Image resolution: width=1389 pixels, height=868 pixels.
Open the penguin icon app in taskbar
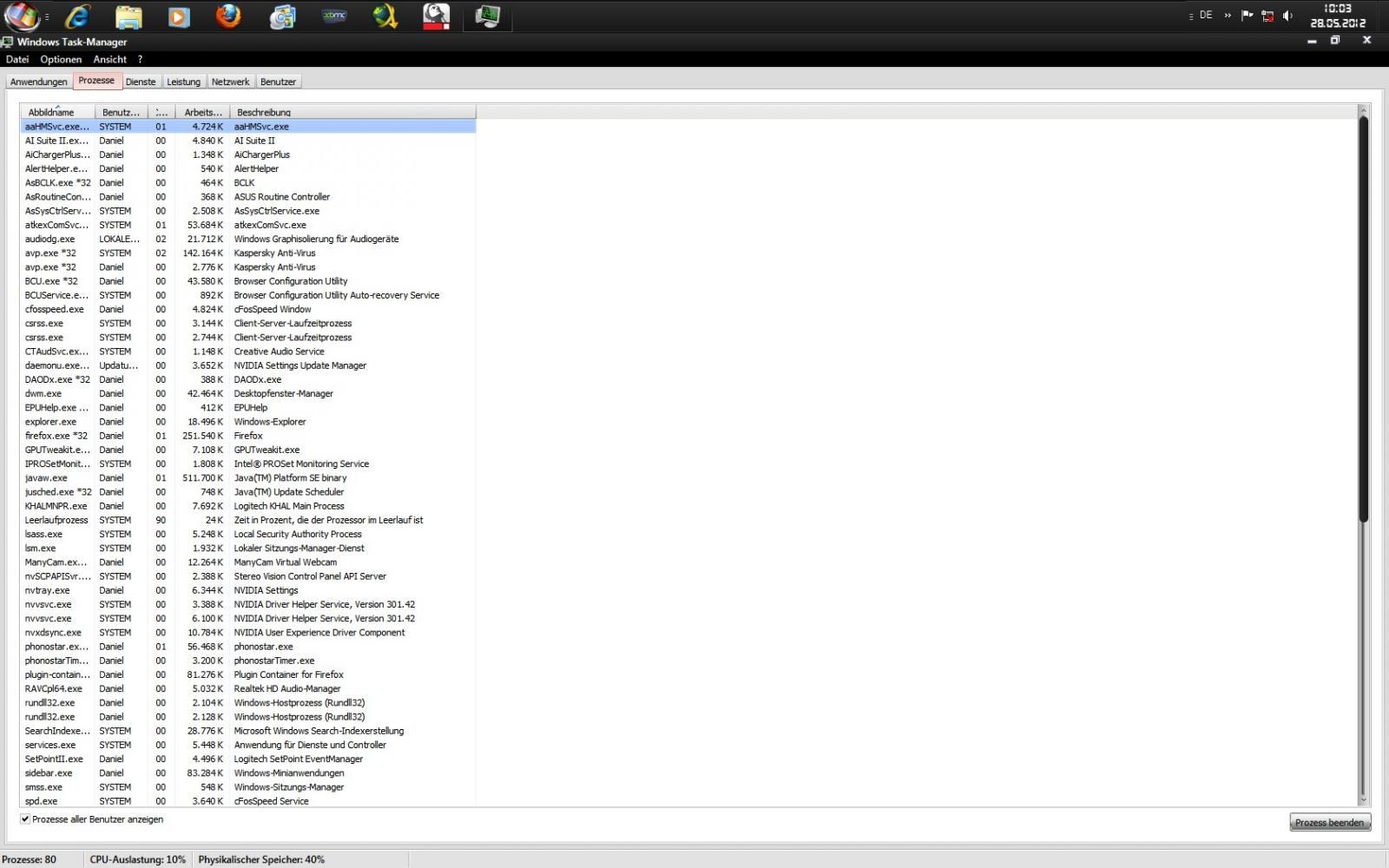tap(437, 16)
